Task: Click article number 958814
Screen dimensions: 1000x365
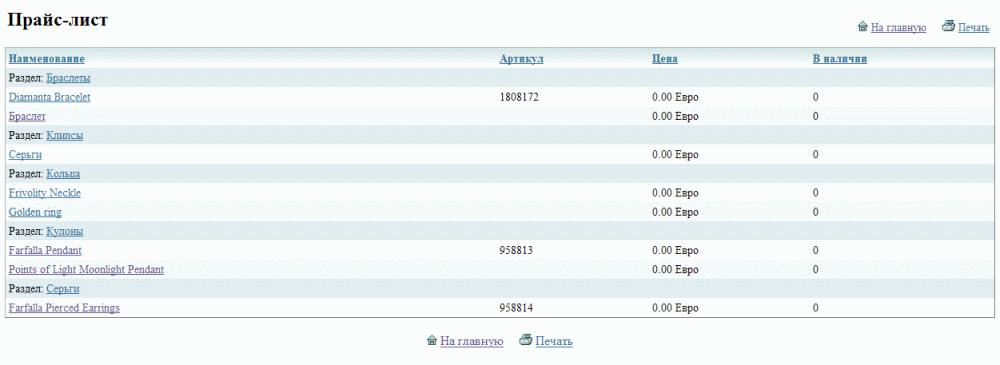Action: [517, 308]
